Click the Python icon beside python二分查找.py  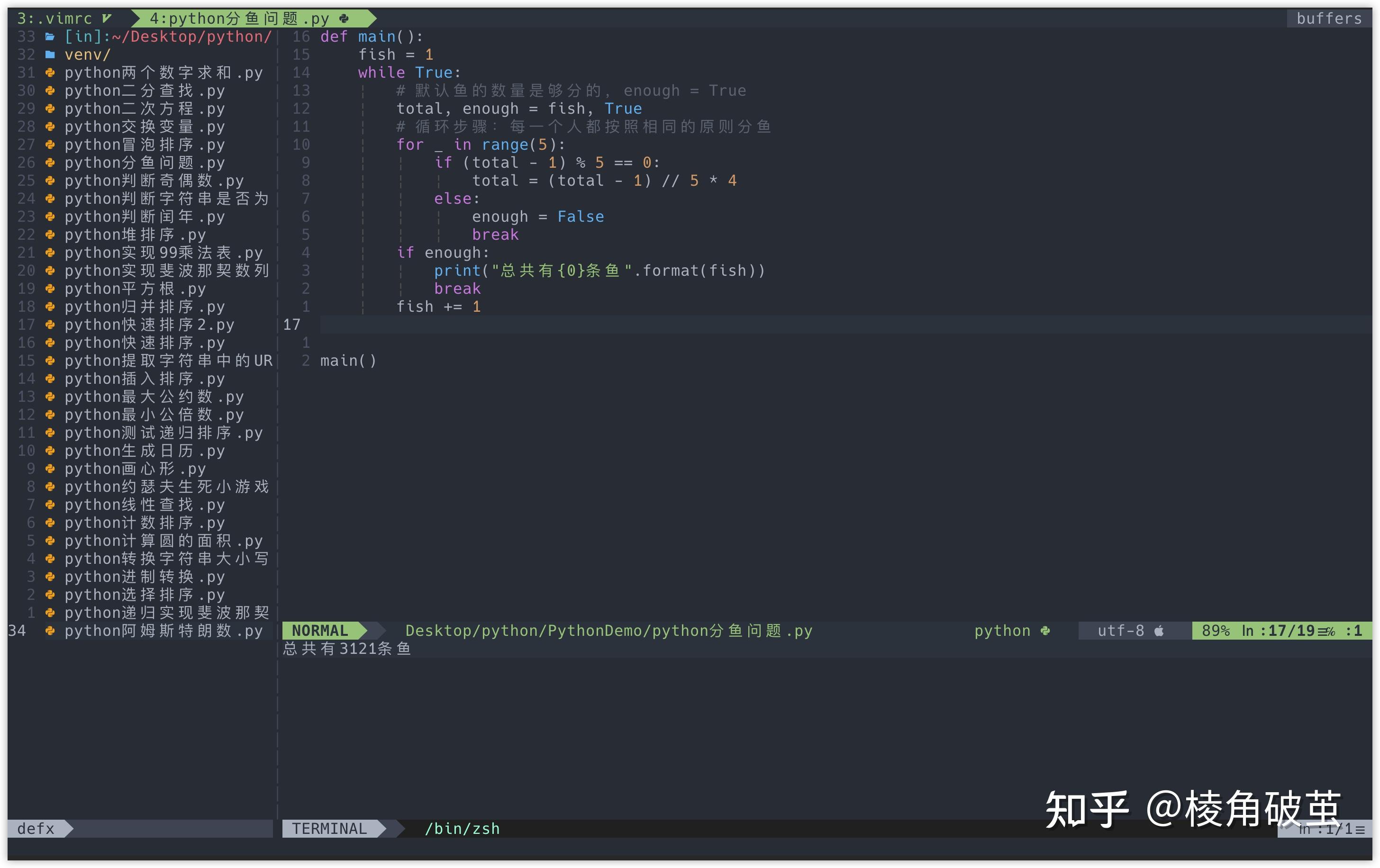[x=49, y=90]
